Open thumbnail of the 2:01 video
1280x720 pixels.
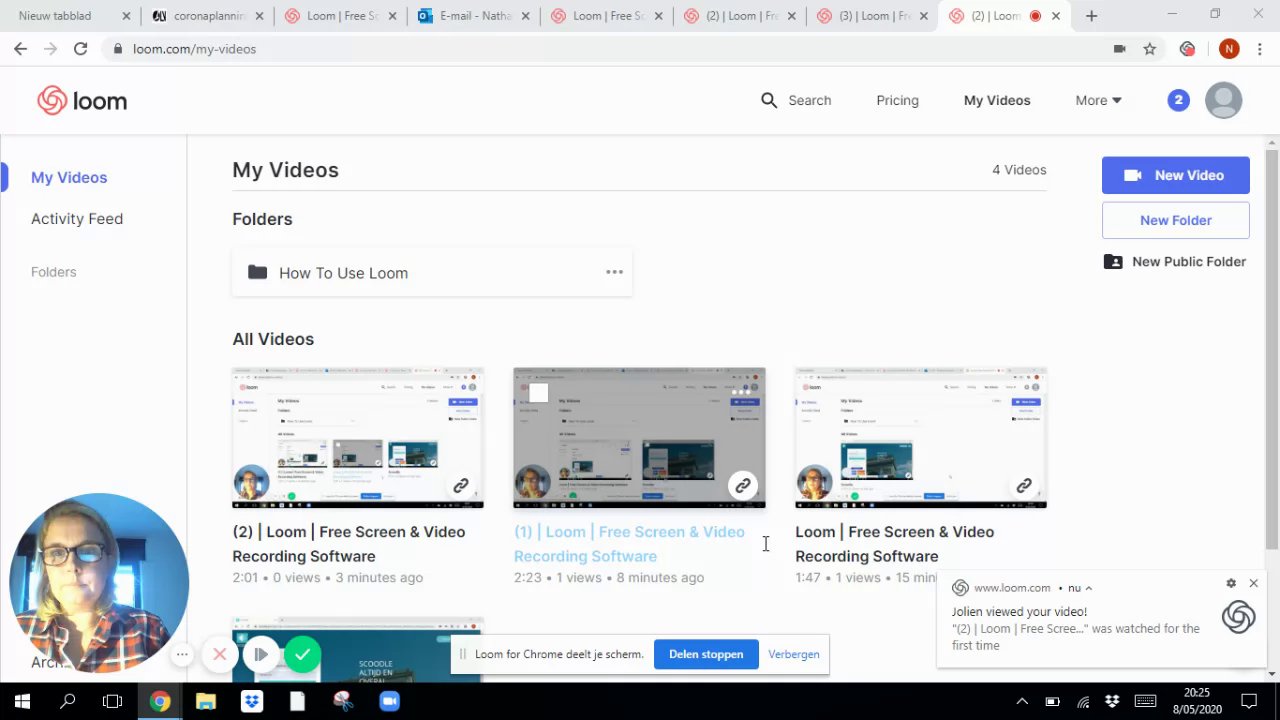[358, 438]
